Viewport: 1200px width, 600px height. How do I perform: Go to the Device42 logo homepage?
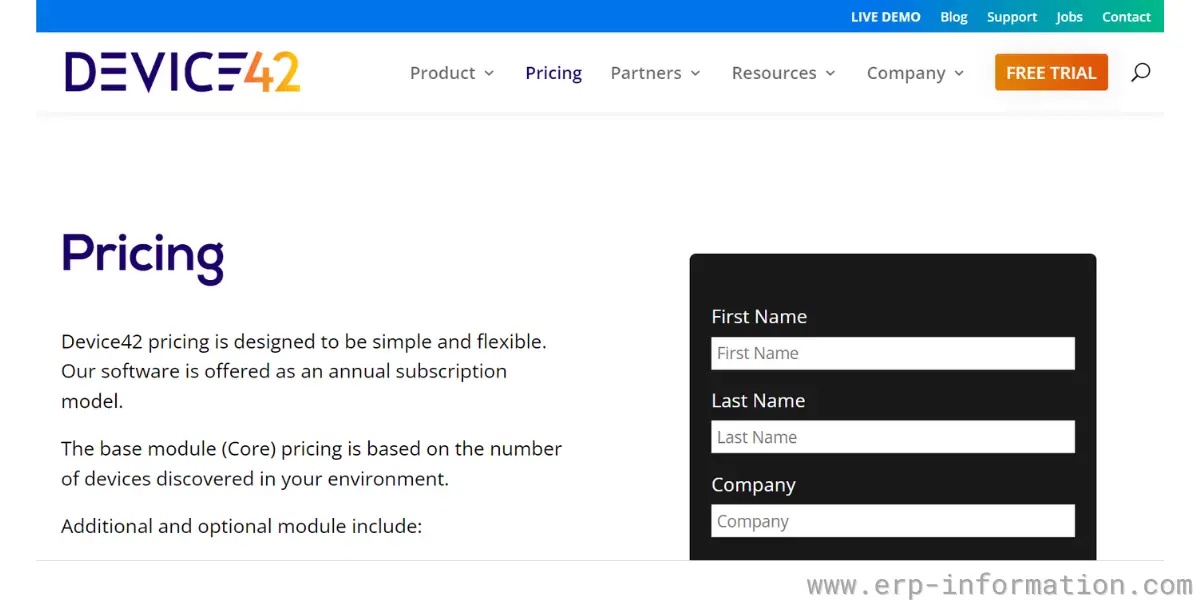[x=182, y=72]
